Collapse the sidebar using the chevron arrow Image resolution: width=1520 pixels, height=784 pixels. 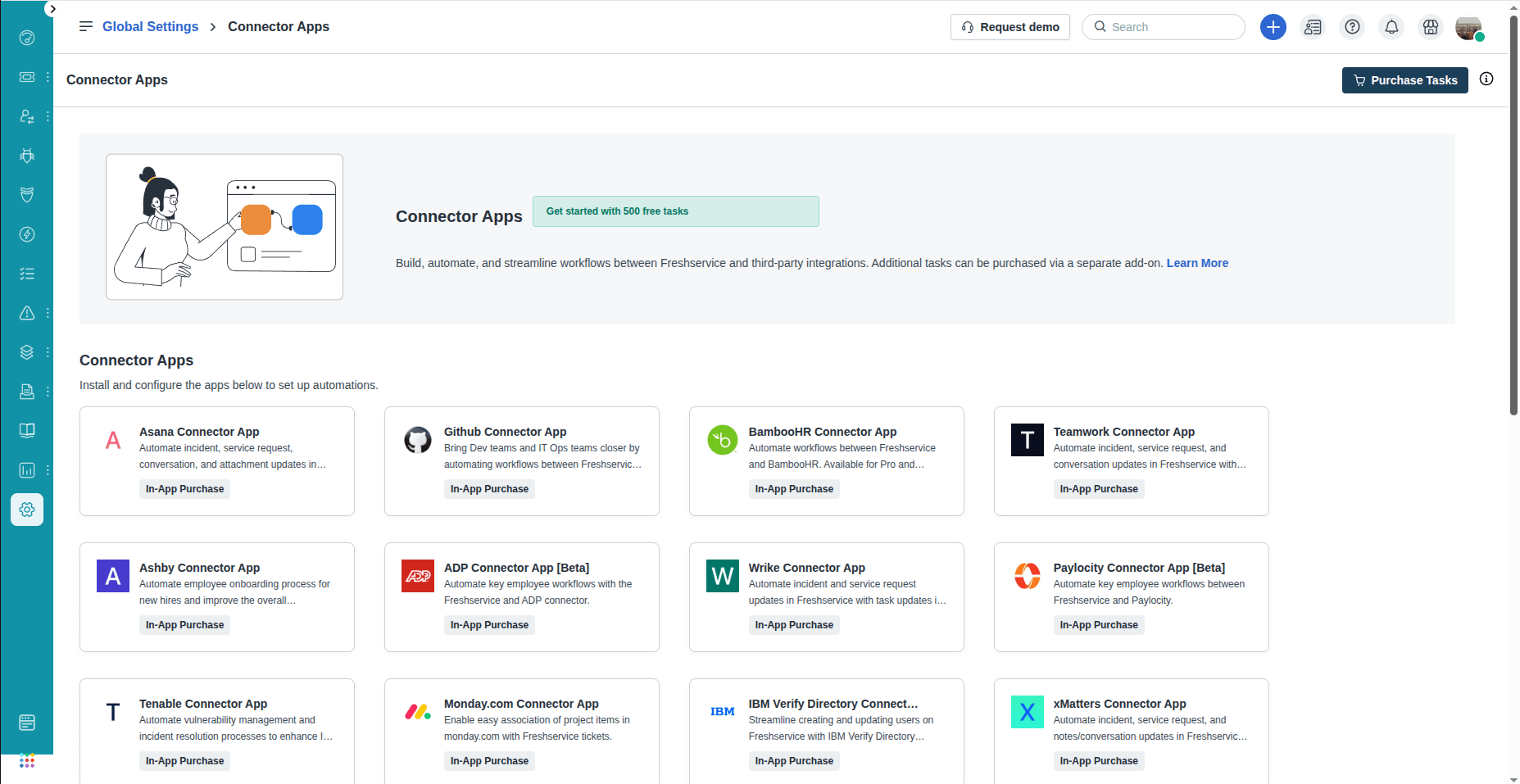pyautogui.click(x=52, y=9)
